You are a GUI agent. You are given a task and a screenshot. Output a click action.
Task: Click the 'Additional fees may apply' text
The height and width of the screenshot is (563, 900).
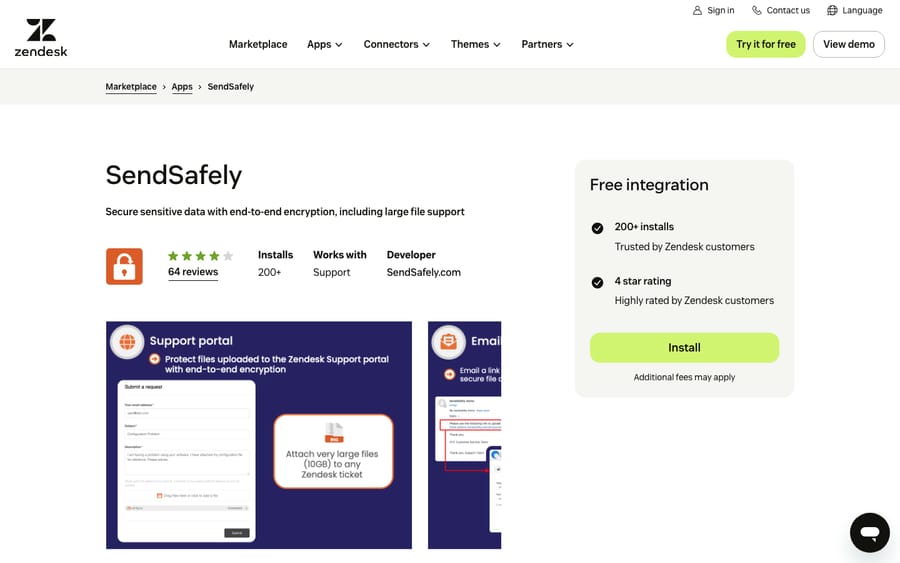pos(684,377)
